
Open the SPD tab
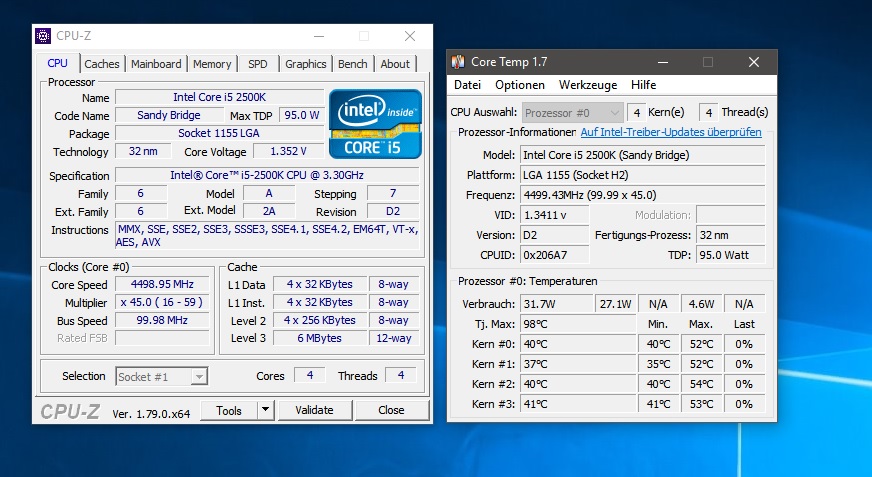pyautogui.click(x=257, y=64)
